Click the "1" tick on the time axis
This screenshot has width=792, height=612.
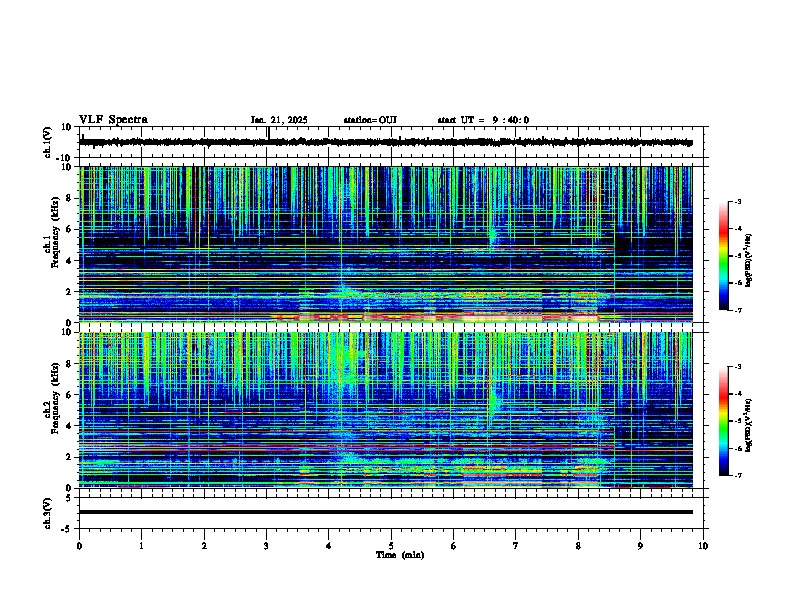tap(141, 546)
